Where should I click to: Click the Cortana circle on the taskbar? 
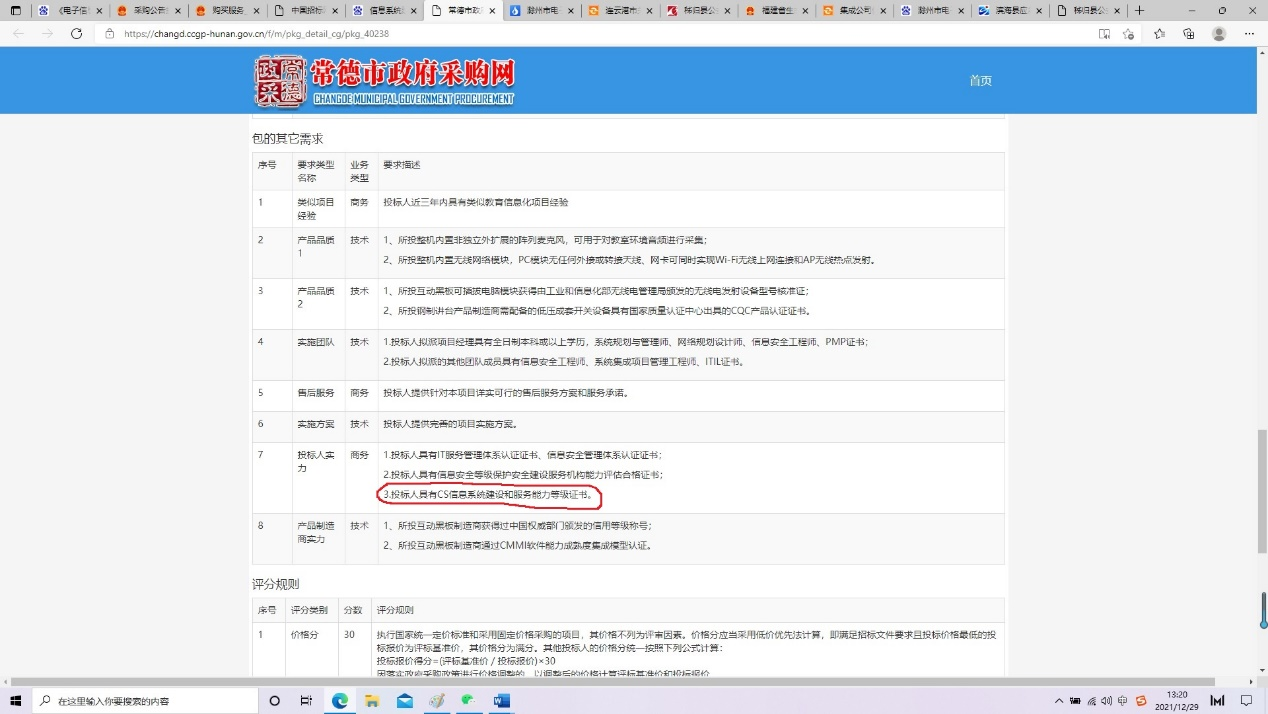coord(275,701)
